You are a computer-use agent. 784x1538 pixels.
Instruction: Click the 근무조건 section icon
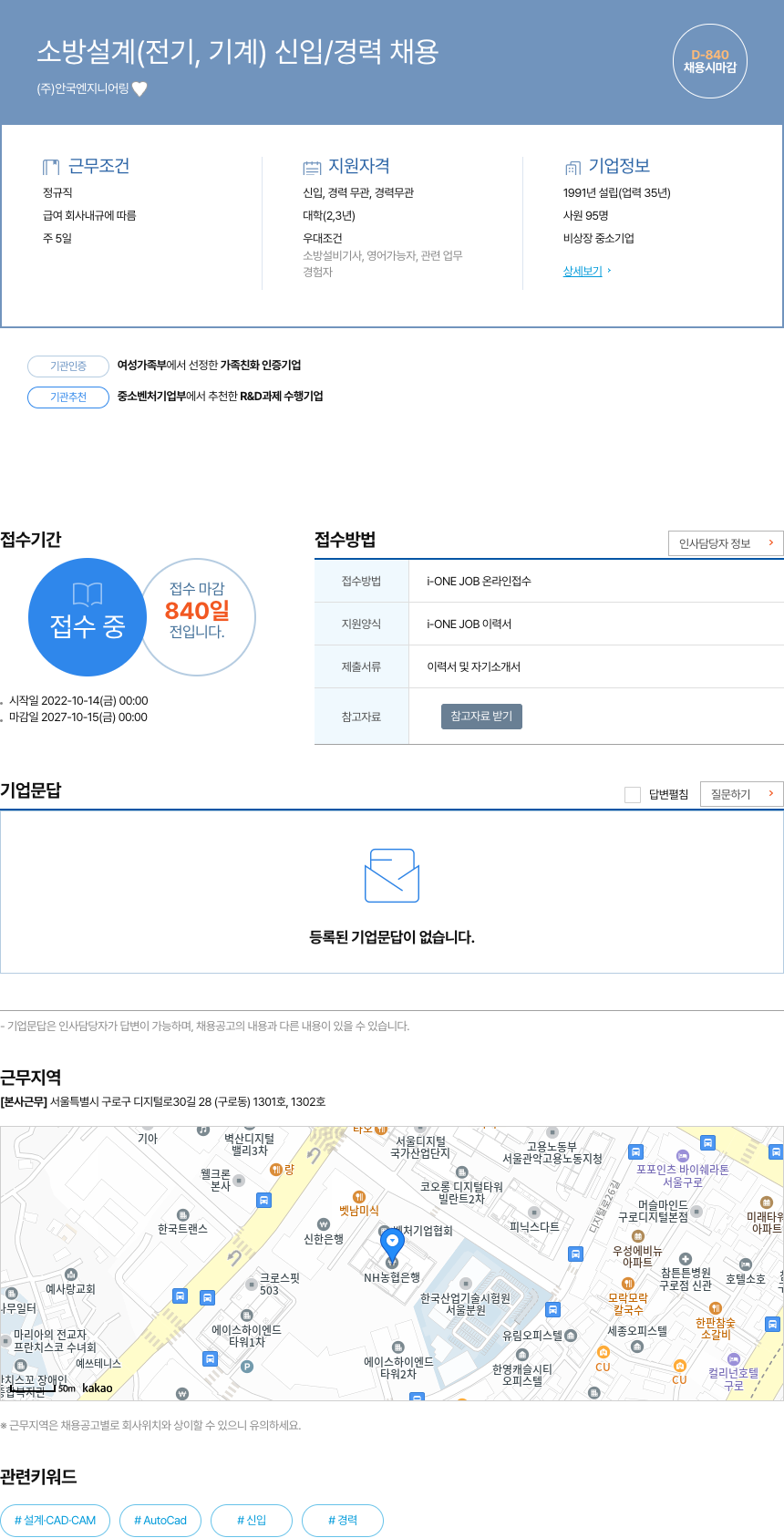tap(51, 167)
